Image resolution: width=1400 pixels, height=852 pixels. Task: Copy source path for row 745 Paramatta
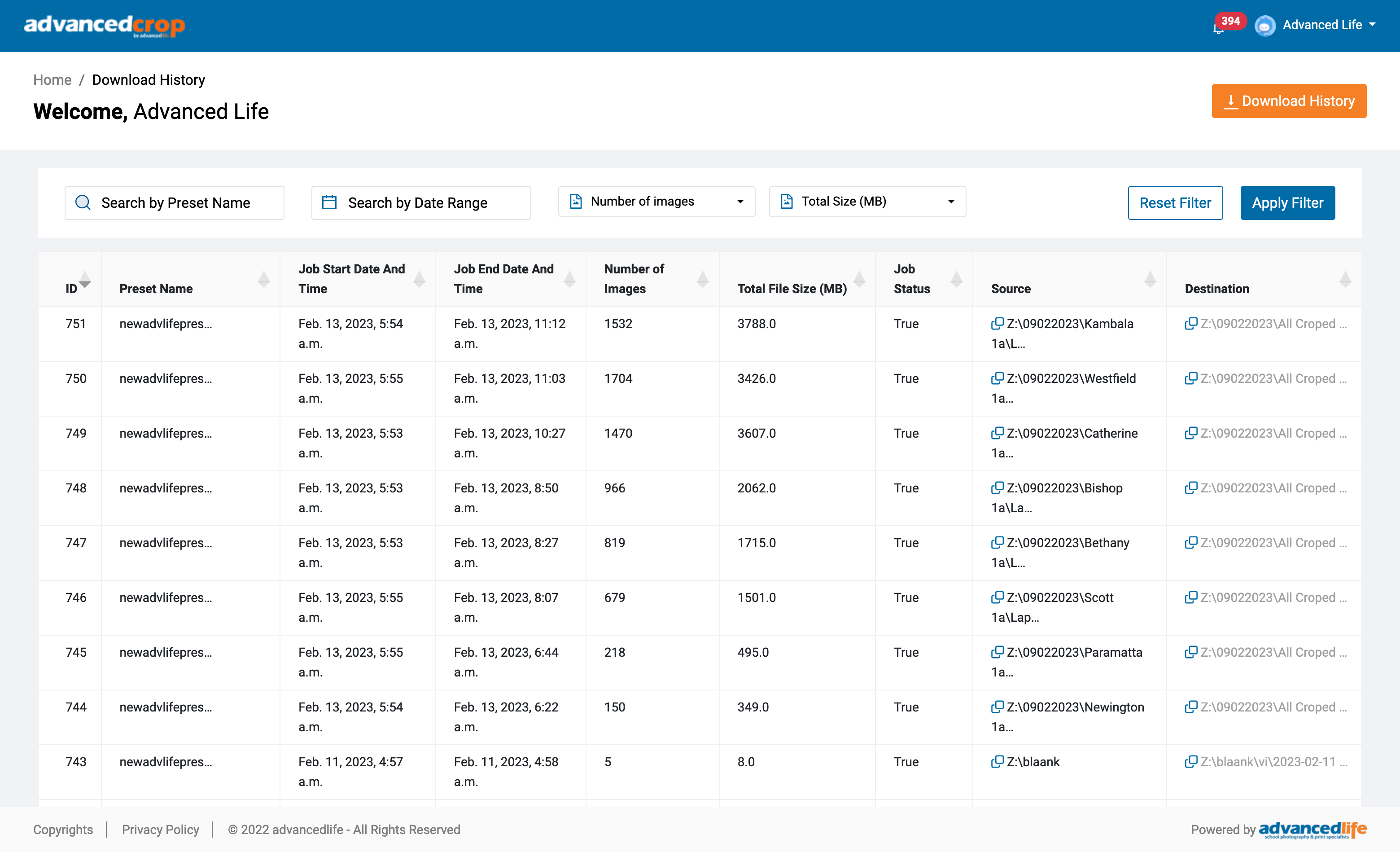(997, 652)
